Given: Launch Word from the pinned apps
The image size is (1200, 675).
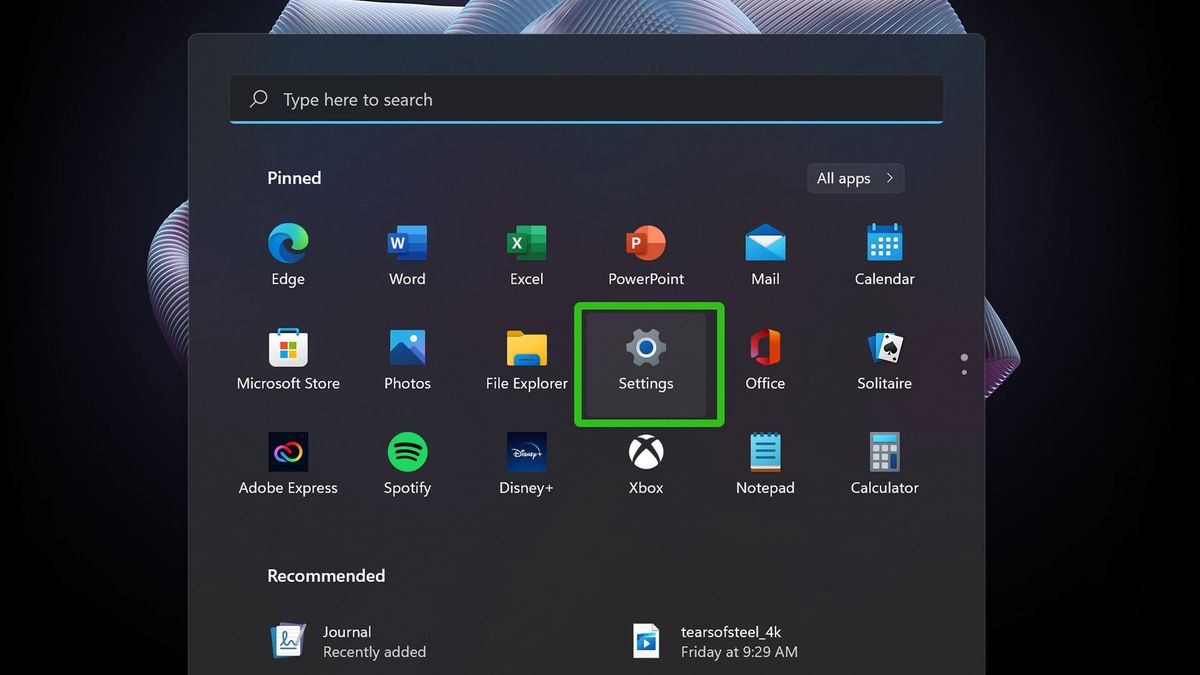Looking at the screenshot, I should tap(406, 243).
